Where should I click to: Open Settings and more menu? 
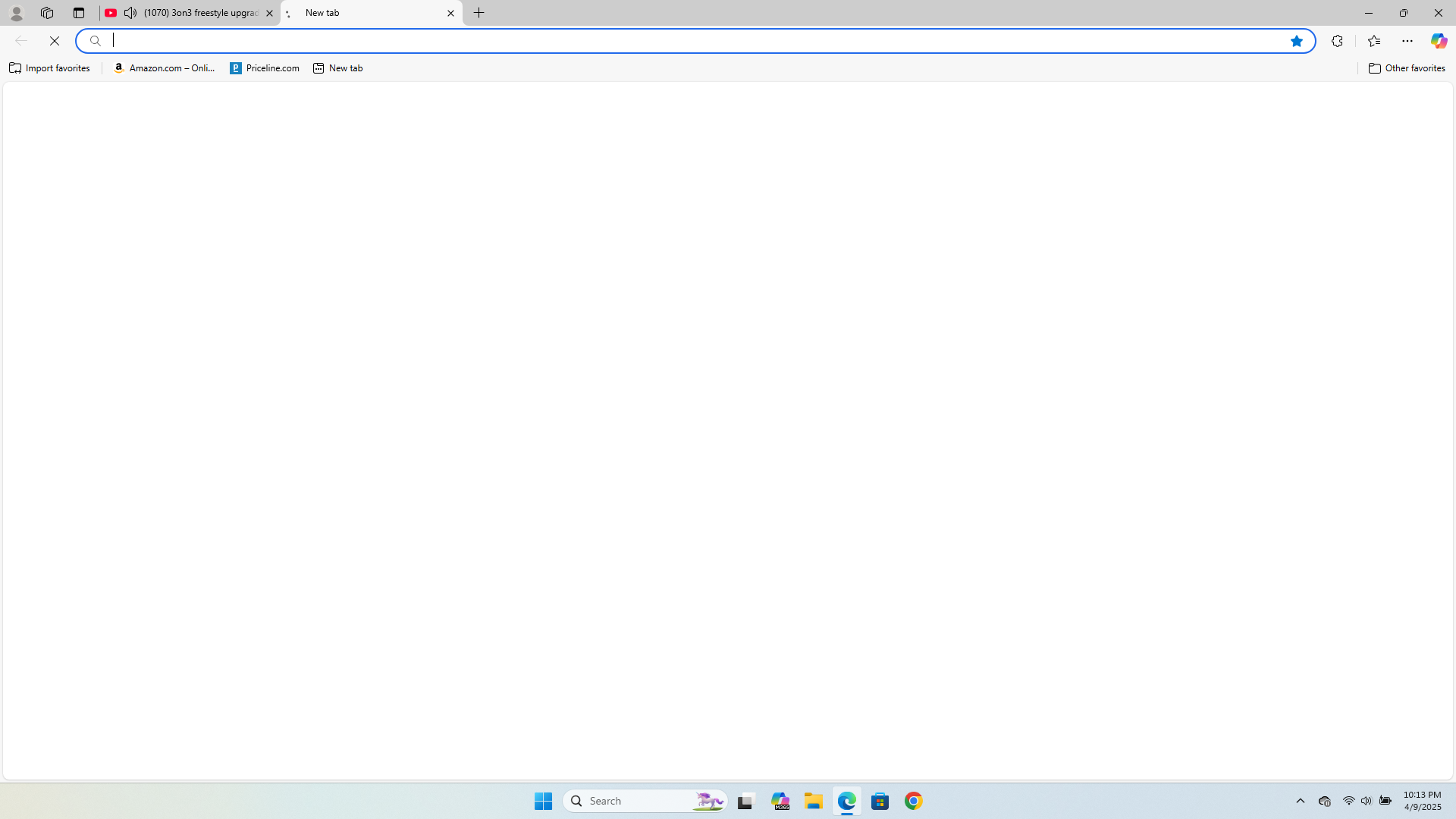[1407, 41]
